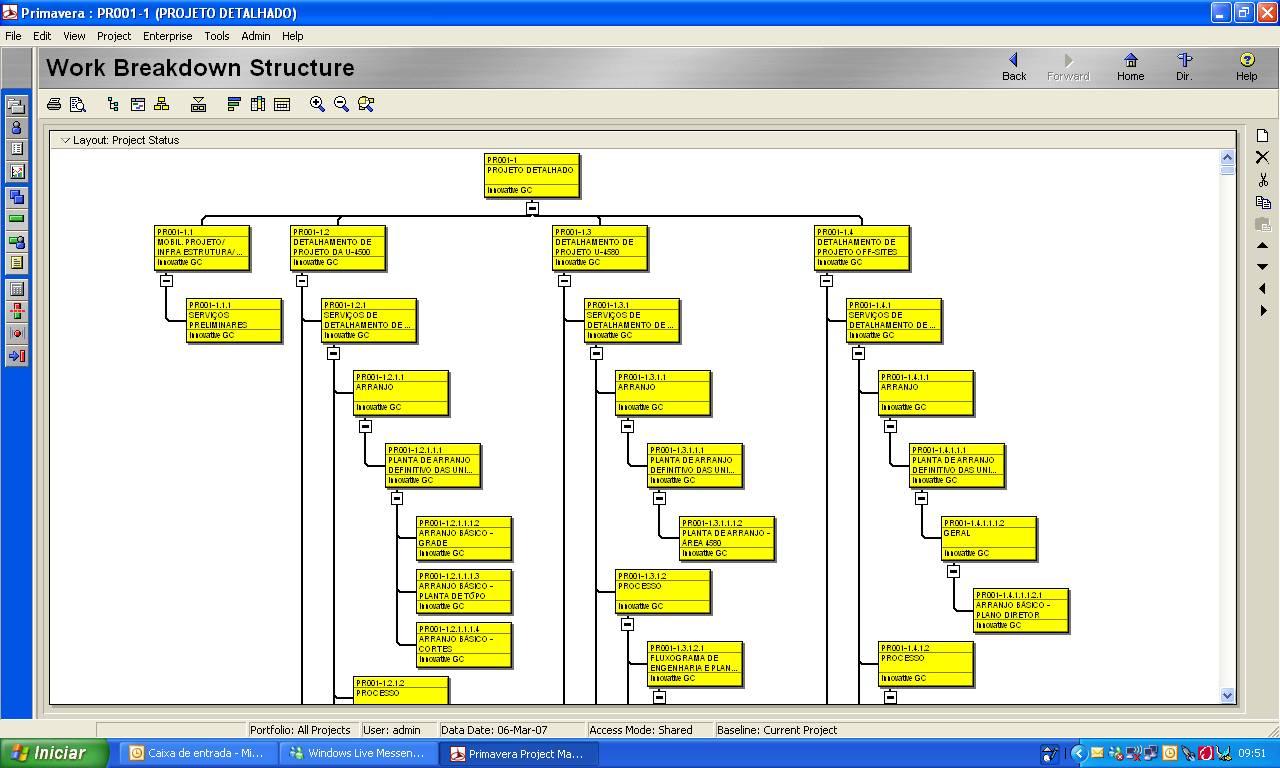Click the Back navigation button
Image resolution: width=1280 pixels, height=768 pixels.
coord(1014,67)
